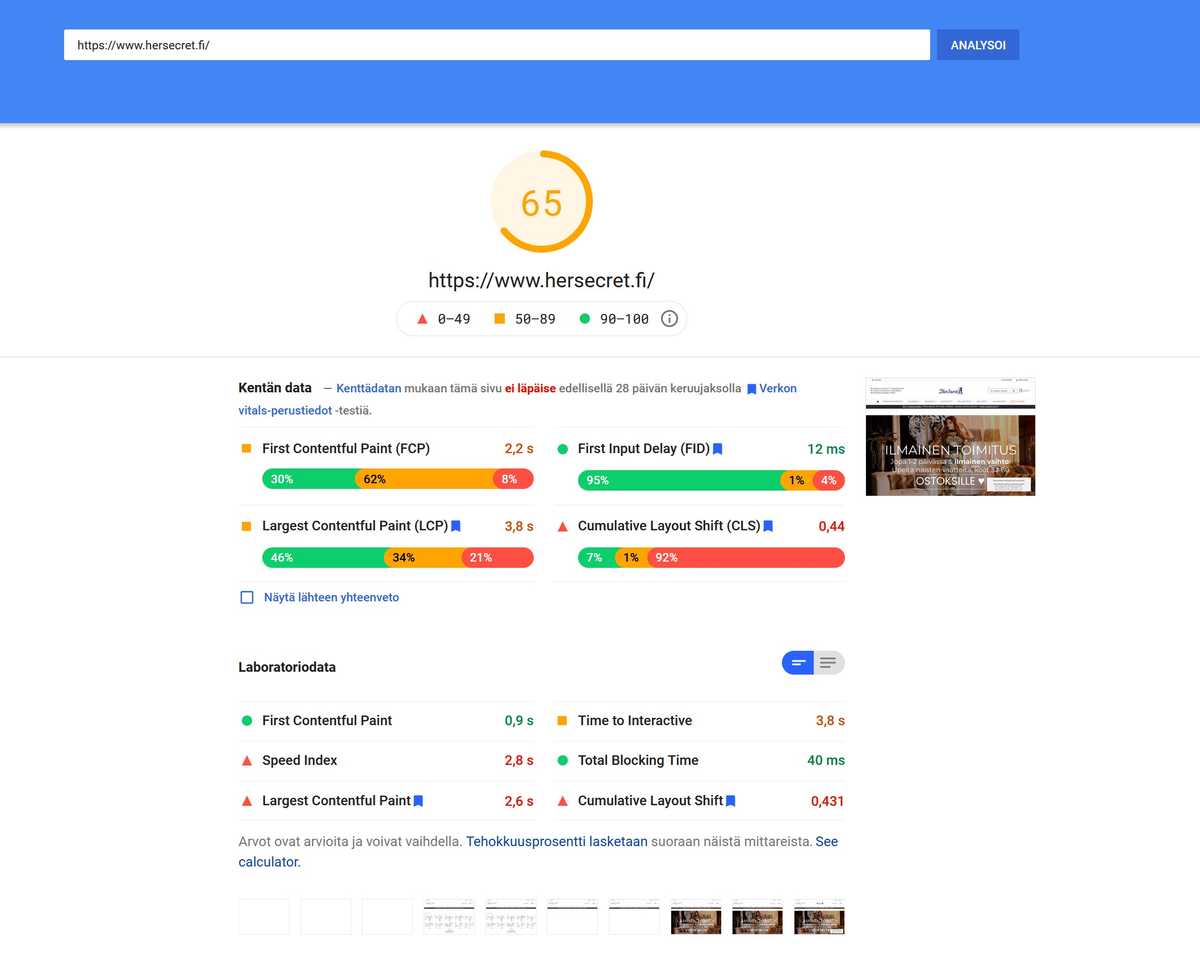Click the green pass circle beside First Contentful Paint
This screenshot has height=961, width=1200.
click(x=246, y=720)
